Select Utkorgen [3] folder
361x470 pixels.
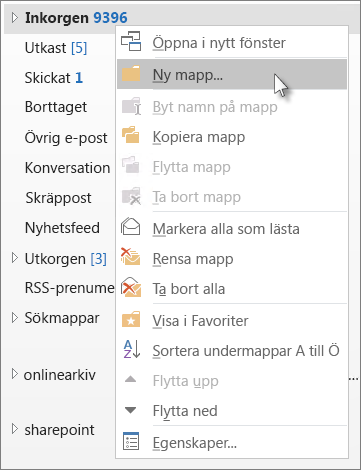[x=65, y=259]
